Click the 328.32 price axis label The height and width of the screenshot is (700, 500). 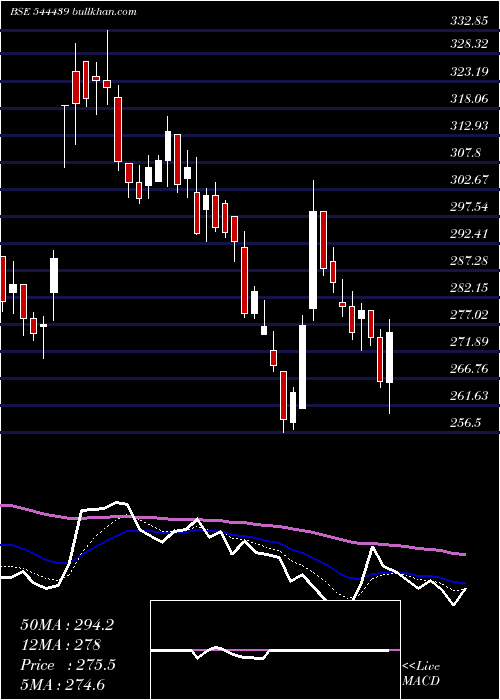click(x=469, y=44)
